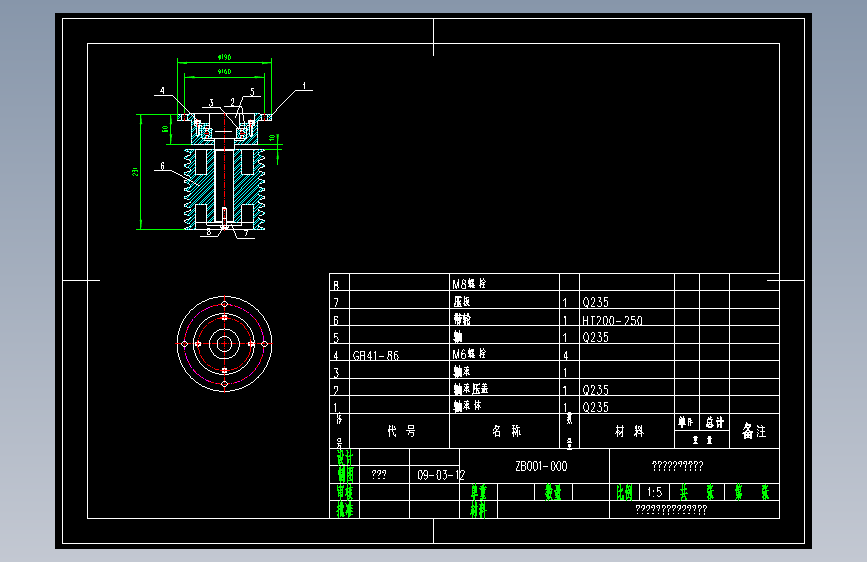
Task: Select part balloon number 5
Action: (253, 92)
